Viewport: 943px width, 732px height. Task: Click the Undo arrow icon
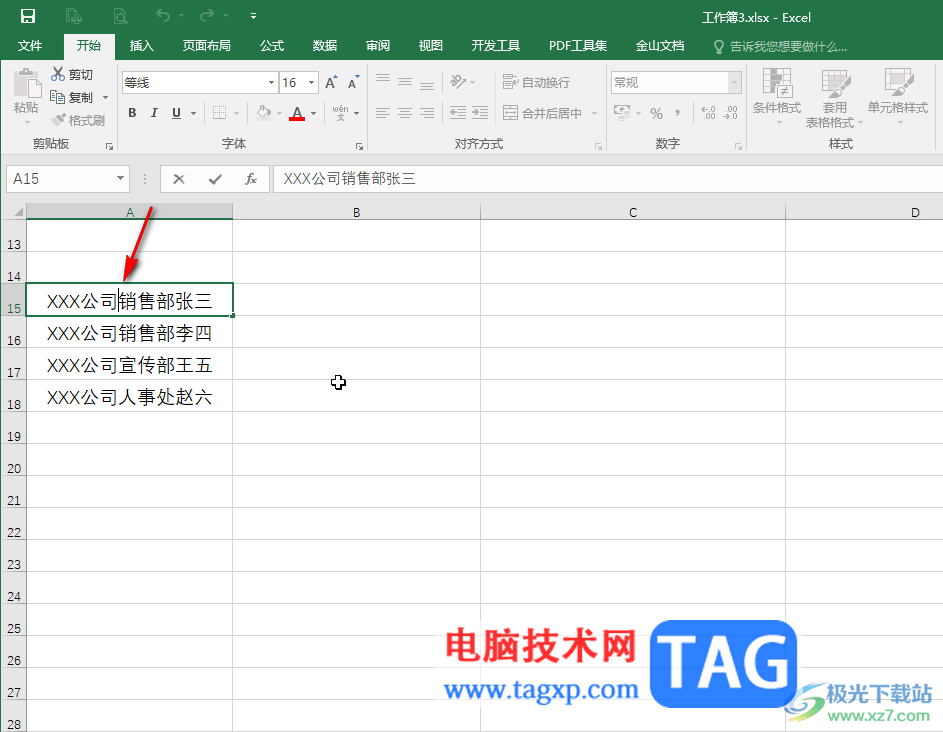click(163, 15)
